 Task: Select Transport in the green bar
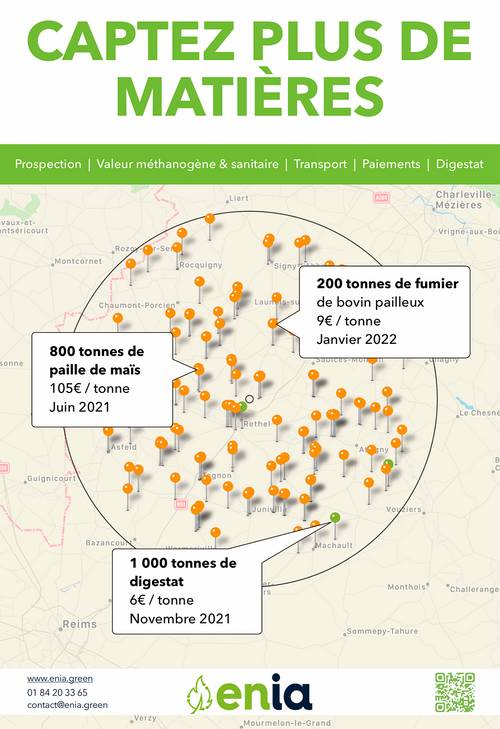(320, 164)
